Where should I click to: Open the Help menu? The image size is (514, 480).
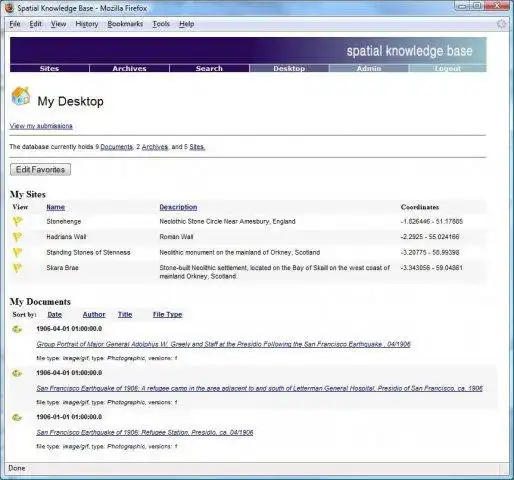click(x=187, y=24)
